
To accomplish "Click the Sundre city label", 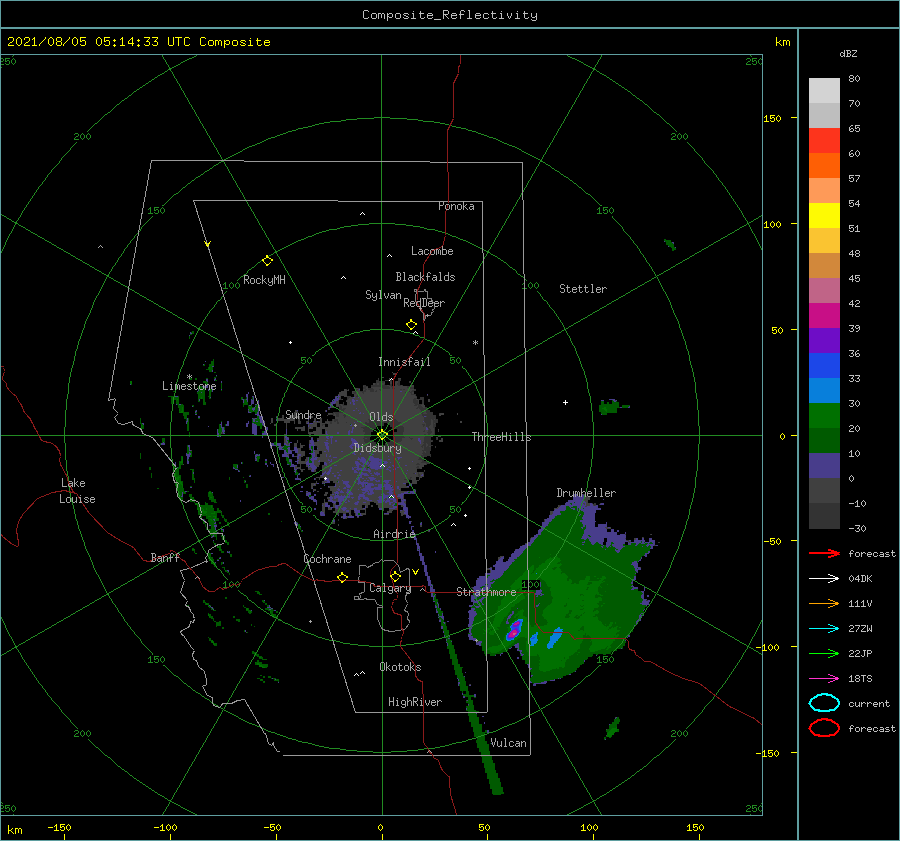I will point(303,414).
